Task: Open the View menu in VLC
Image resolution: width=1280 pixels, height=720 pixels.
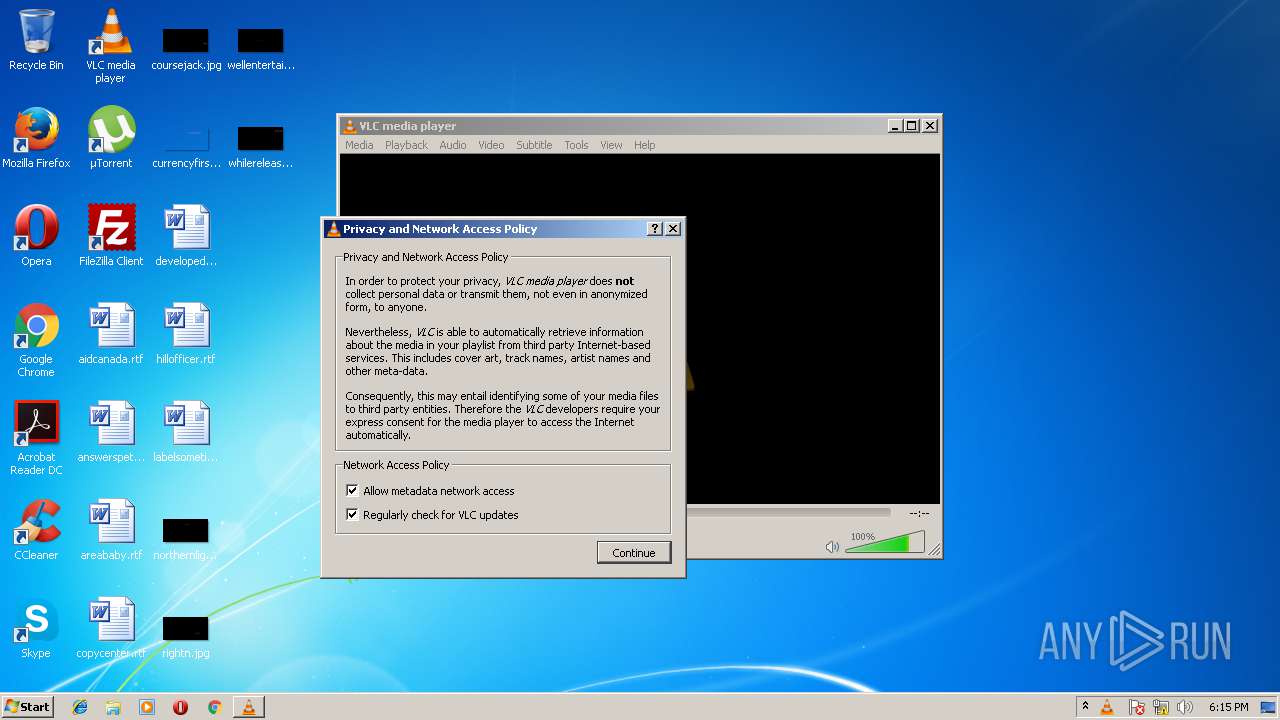Action: tap(611, 145)
